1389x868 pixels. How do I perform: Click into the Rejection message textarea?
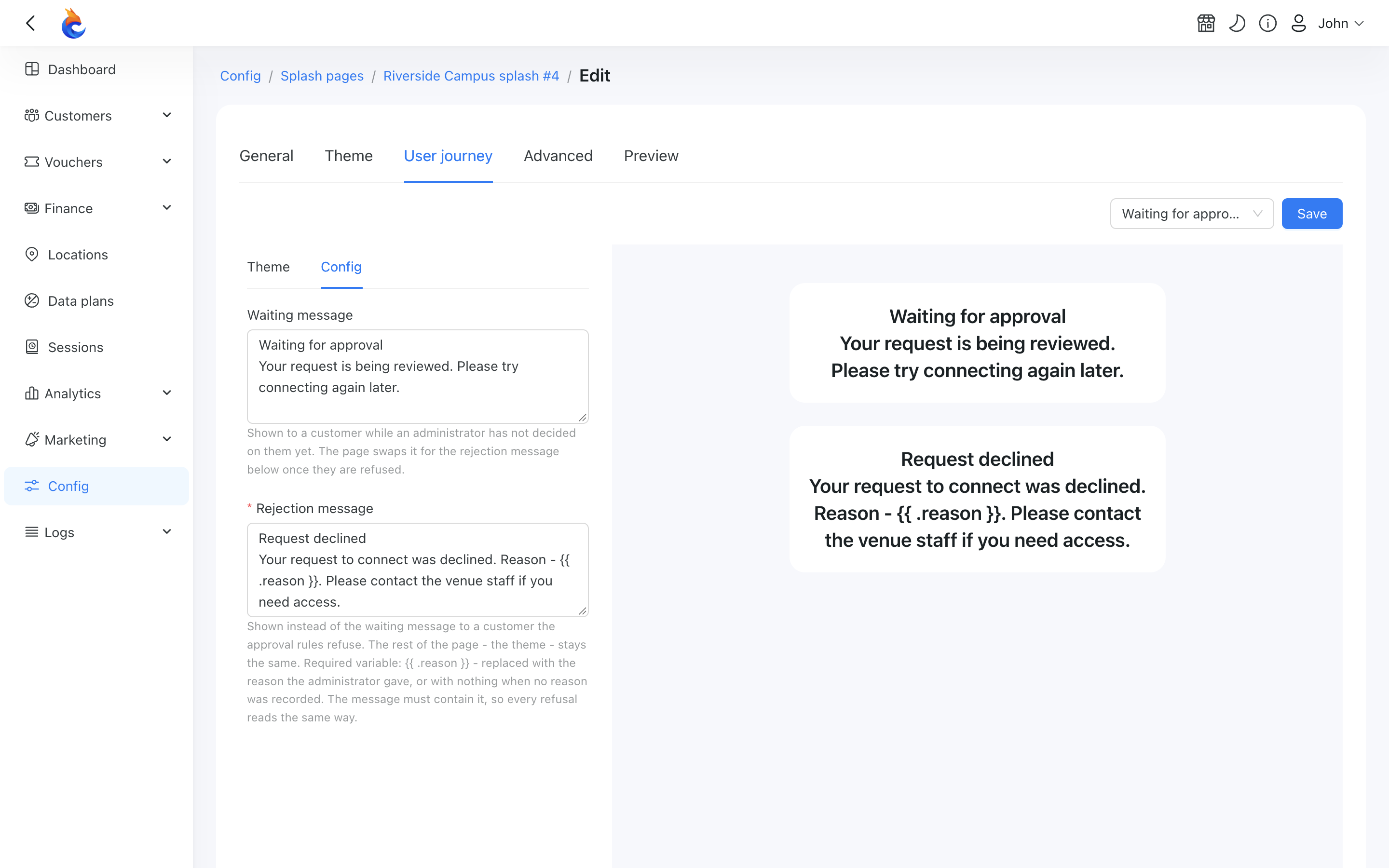(x=418, y=570)
